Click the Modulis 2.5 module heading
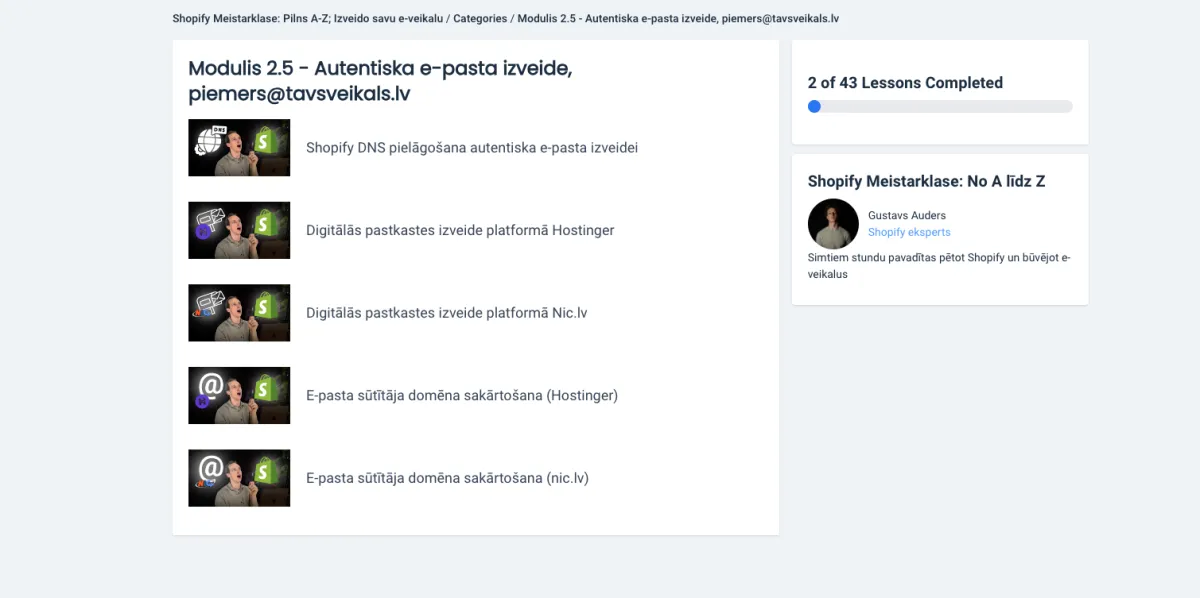The width and height of the screenshot is (1200, 598). pyautogui.click(x=380, y=81)
